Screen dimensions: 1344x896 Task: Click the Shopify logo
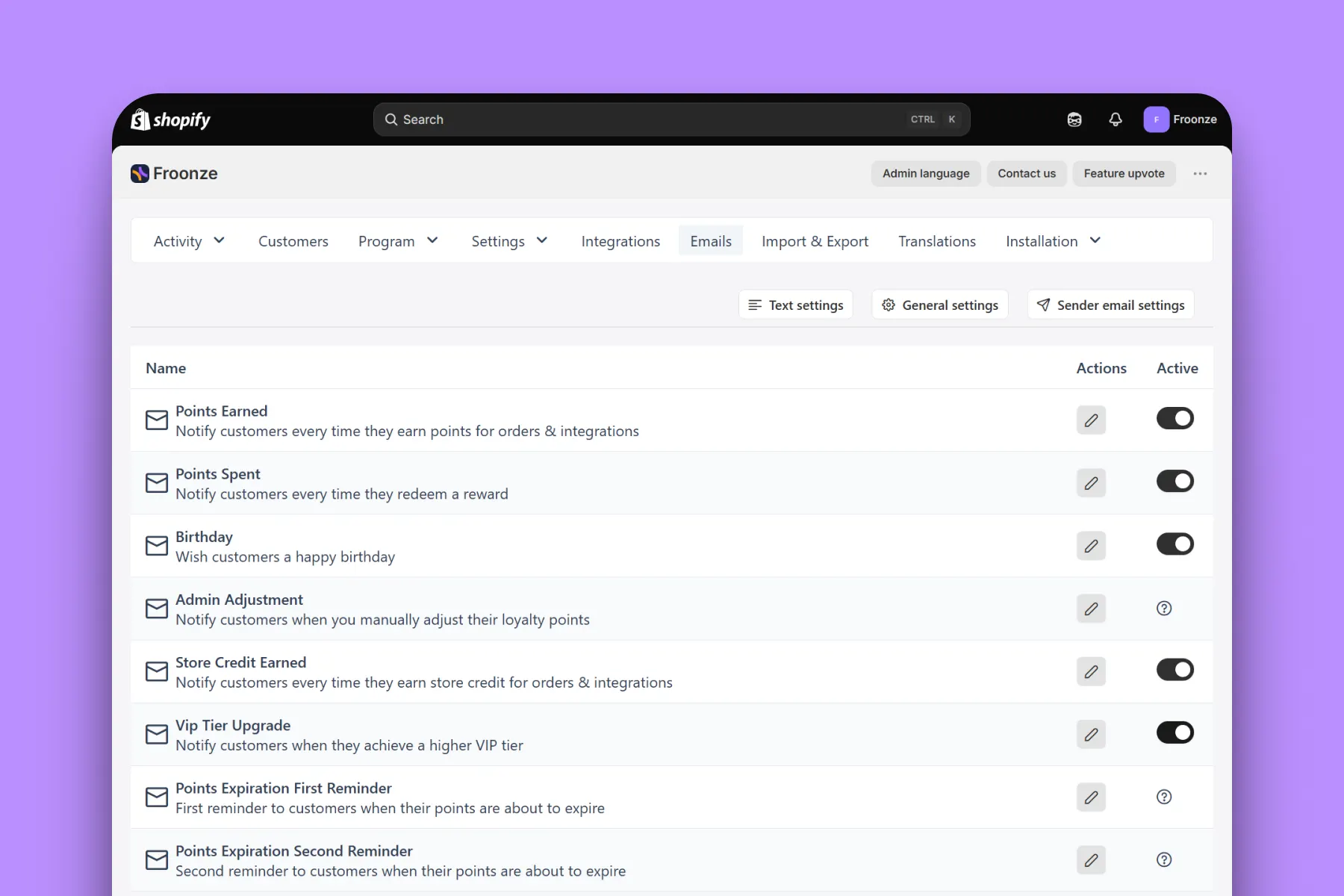tap(170, 119)
